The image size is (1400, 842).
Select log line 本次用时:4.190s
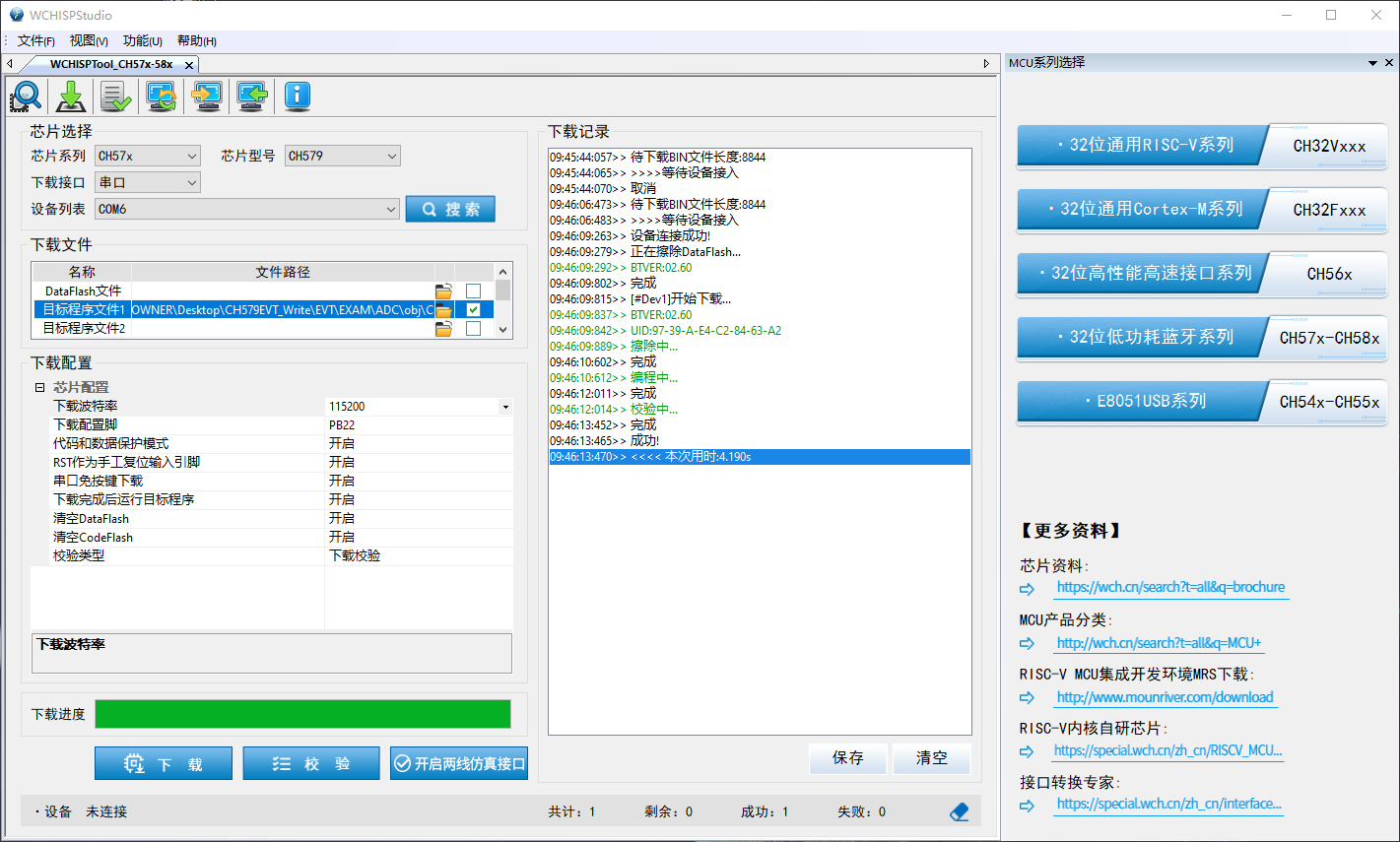(760, 457)
